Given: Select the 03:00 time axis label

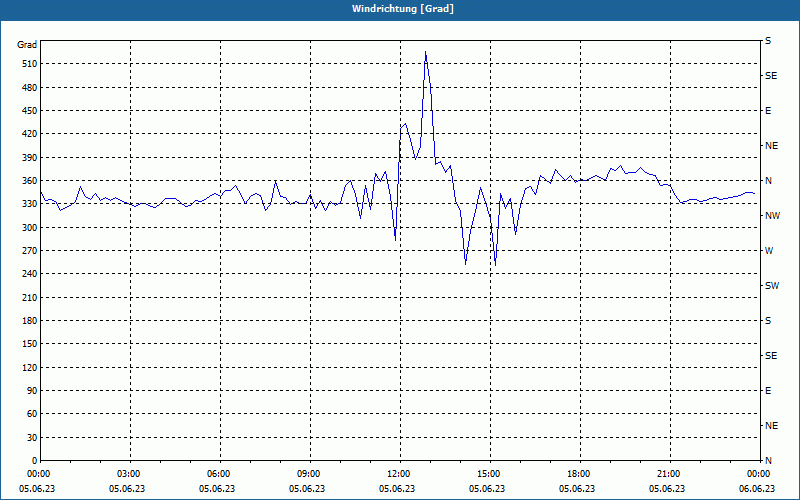Looking at the screenshot, I should pos(127,473).
